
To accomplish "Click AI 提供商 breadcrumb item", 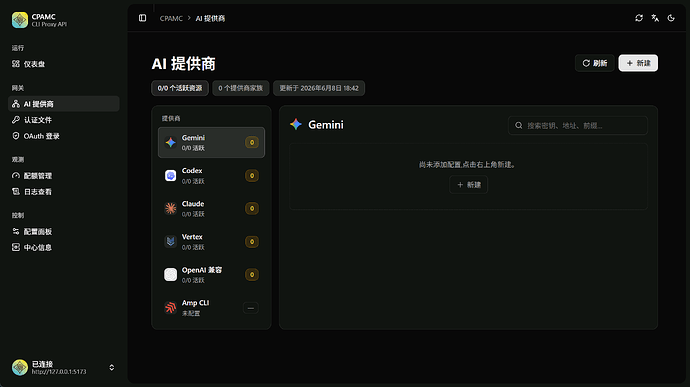I will [x=210, y=18].
